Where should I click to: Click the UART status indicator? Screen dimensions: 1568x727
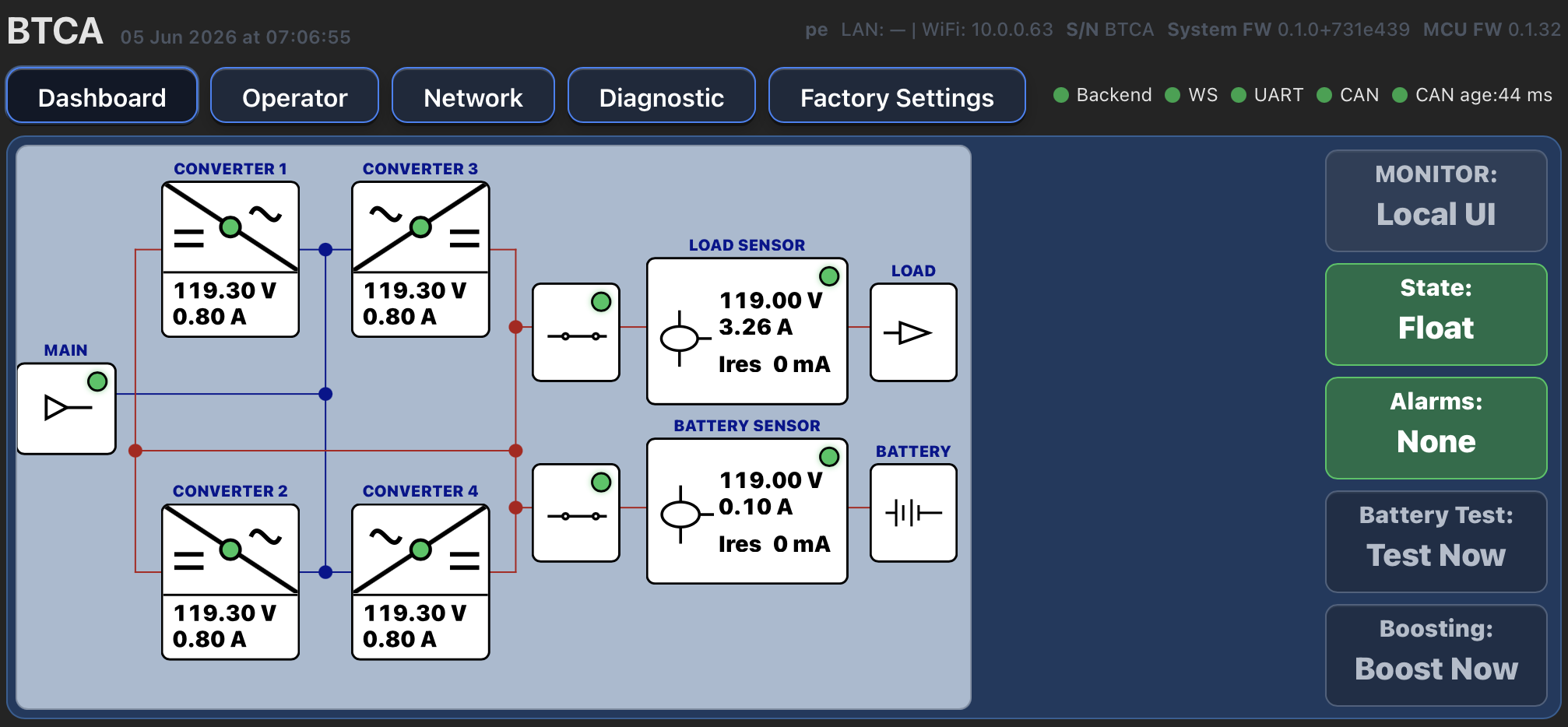coord(1267,95)
